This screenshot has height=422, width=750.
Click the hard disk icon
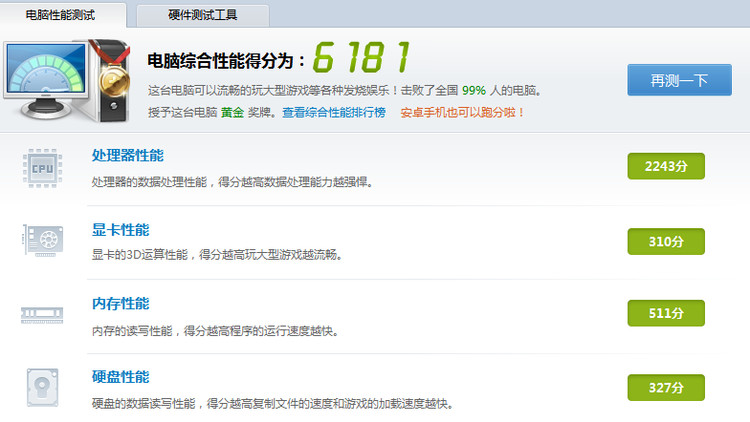click(x=43, y=388)
